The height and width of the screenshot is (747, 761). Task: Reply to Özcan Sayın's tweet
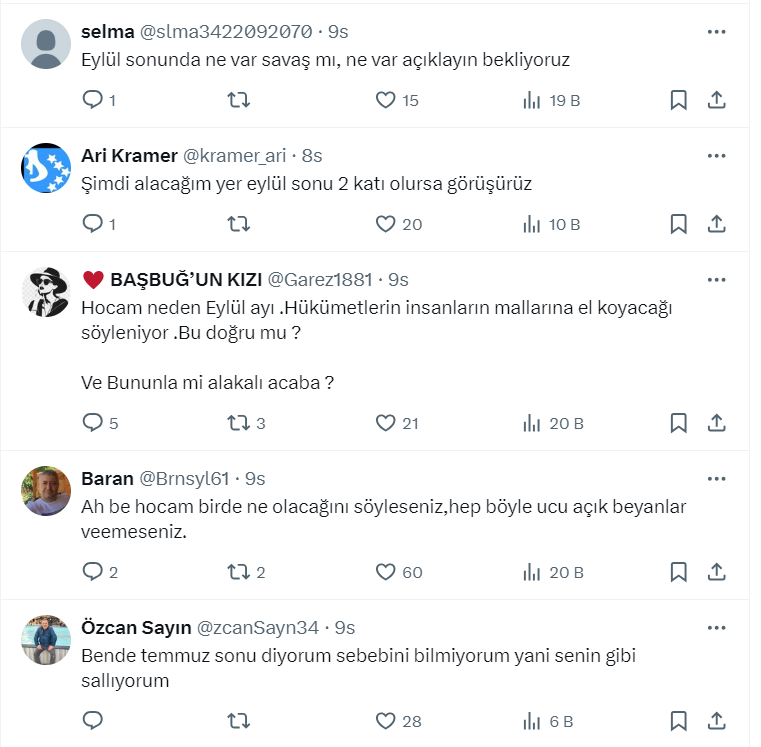pos(93,720)
